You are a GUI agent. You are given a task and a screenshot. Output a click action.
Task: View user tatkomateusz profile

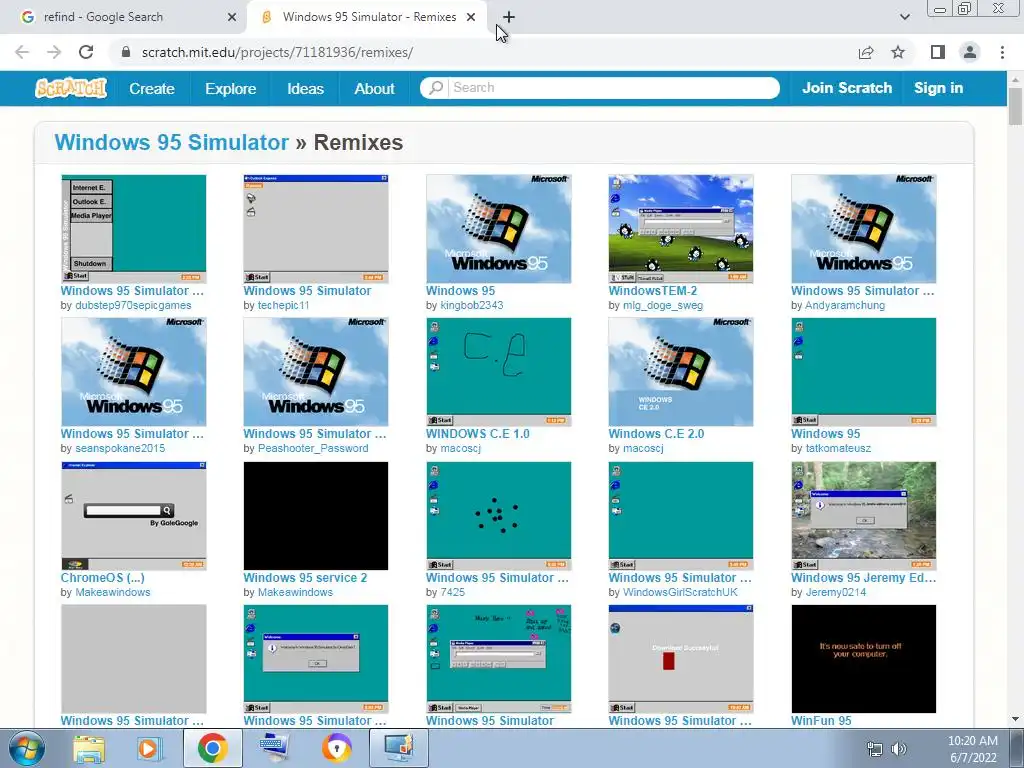pyautogui.click(x=838, y=449)
